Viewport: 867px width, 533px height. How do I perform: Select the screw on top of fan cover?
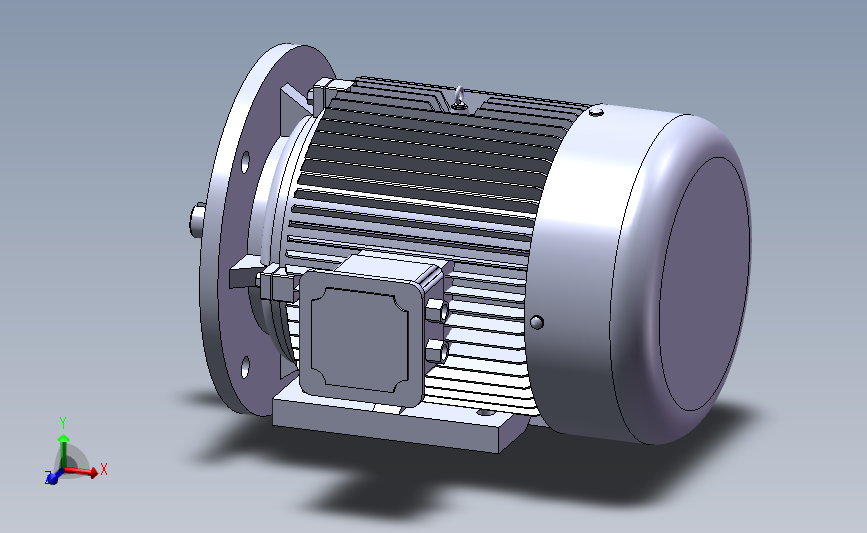[596, 112]
